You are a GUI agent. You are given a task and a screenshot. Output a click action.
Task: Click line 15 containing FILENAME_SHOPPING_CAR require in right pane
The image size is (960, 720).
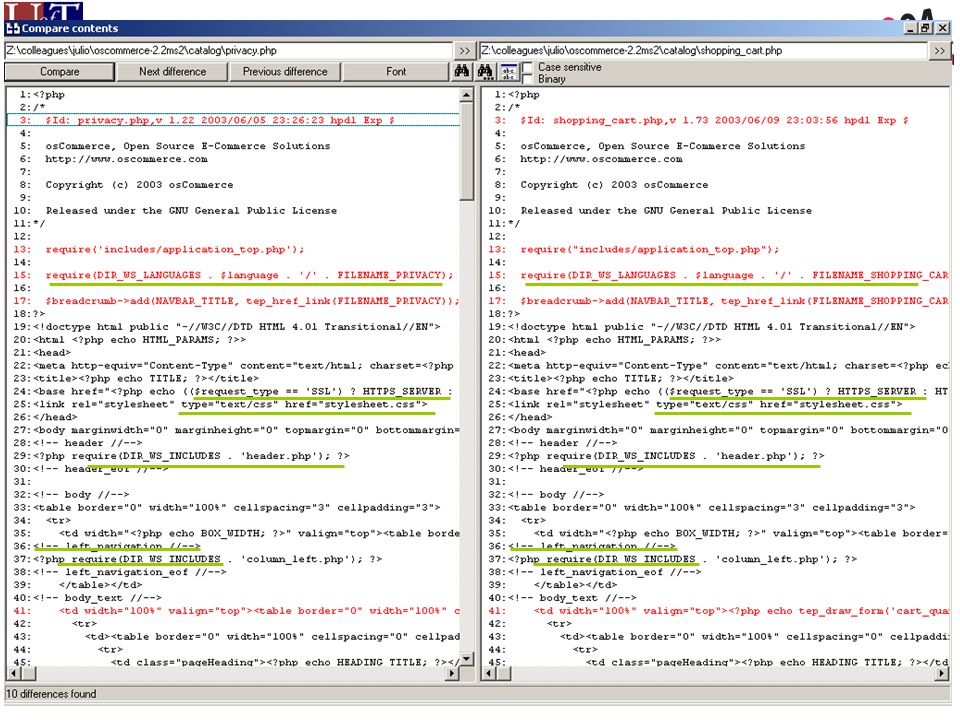click(x=716, y=275)
